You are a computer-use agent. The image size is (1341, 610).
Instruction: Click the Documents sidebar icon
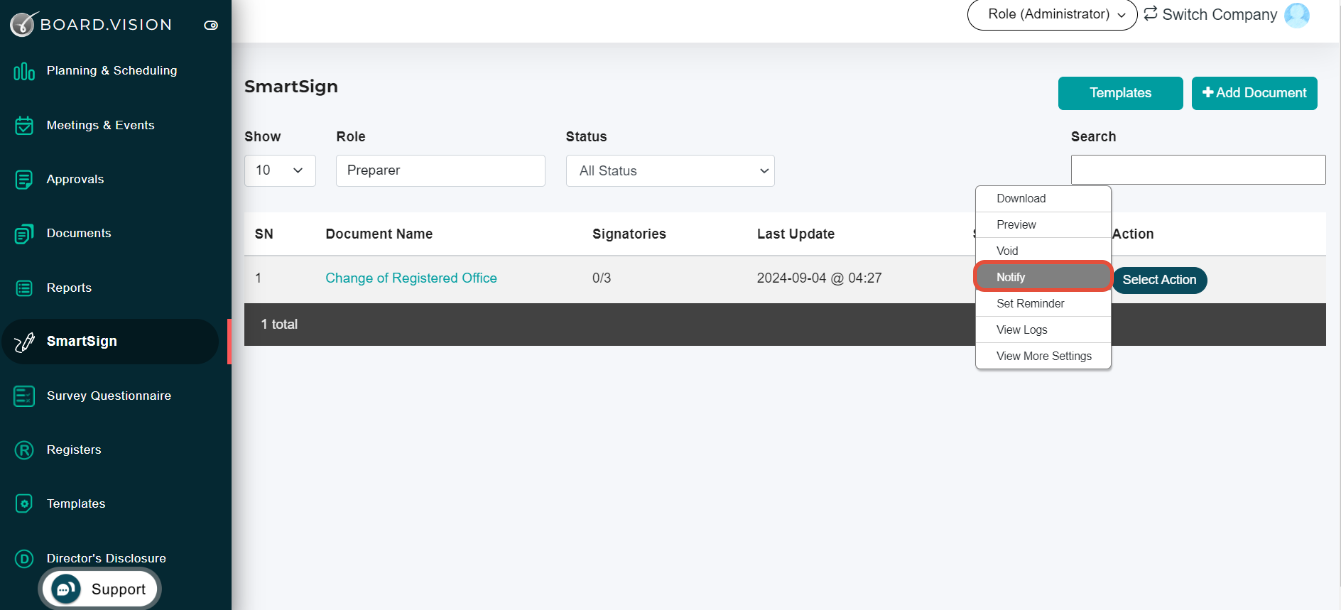24,234
